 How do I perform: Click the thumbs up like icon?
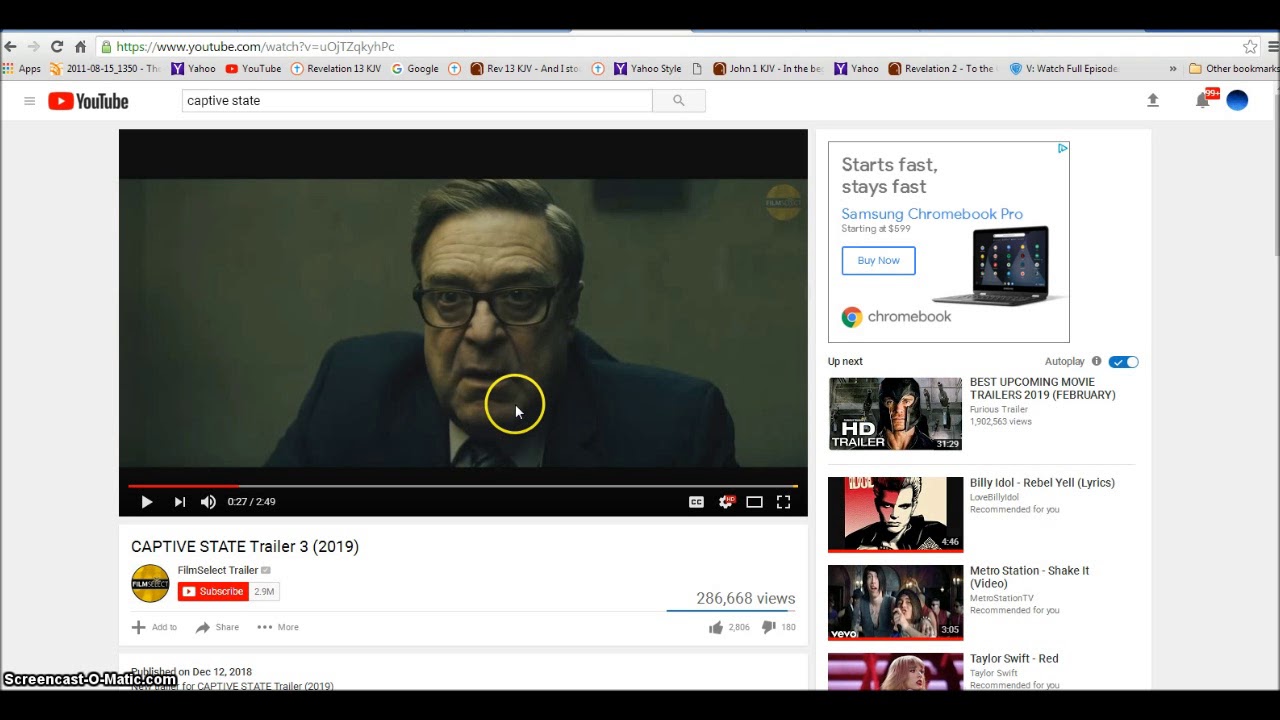[x=716, y=627]
